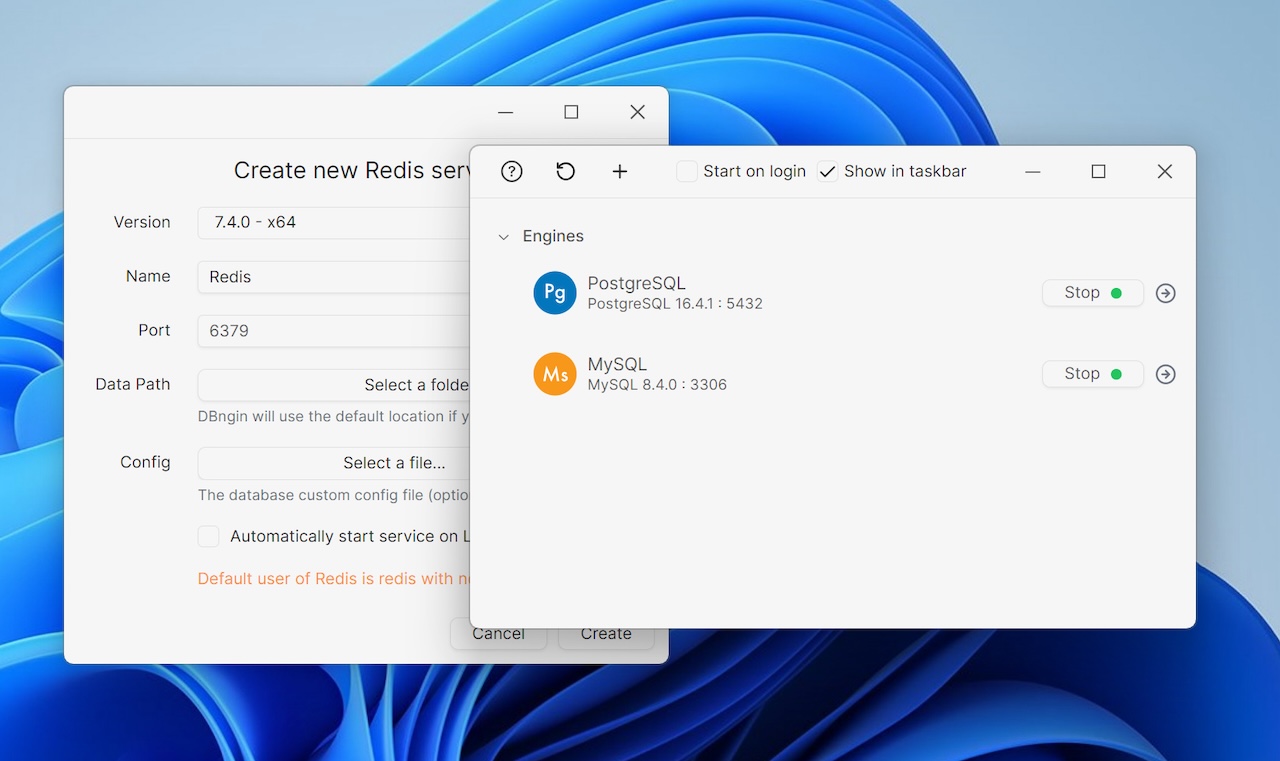Stop the PostgreSQL service
1280x761 pixels.
click(1092, 293)
